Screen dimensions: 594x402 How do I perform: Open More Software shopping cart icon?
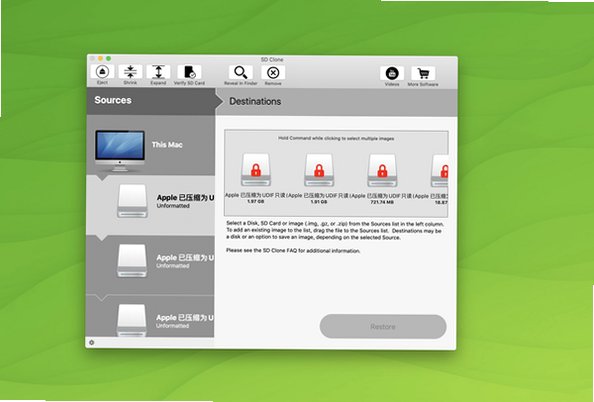(x=423, y=73)
